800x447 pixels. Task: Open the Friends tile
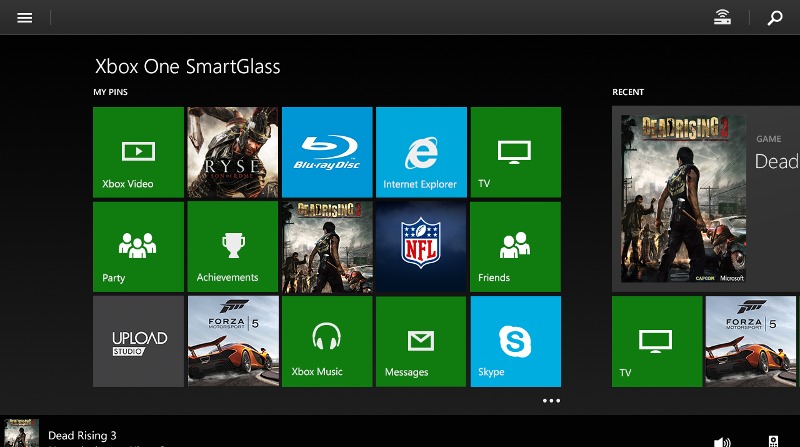pyautogui.click(x=516, y=247)
